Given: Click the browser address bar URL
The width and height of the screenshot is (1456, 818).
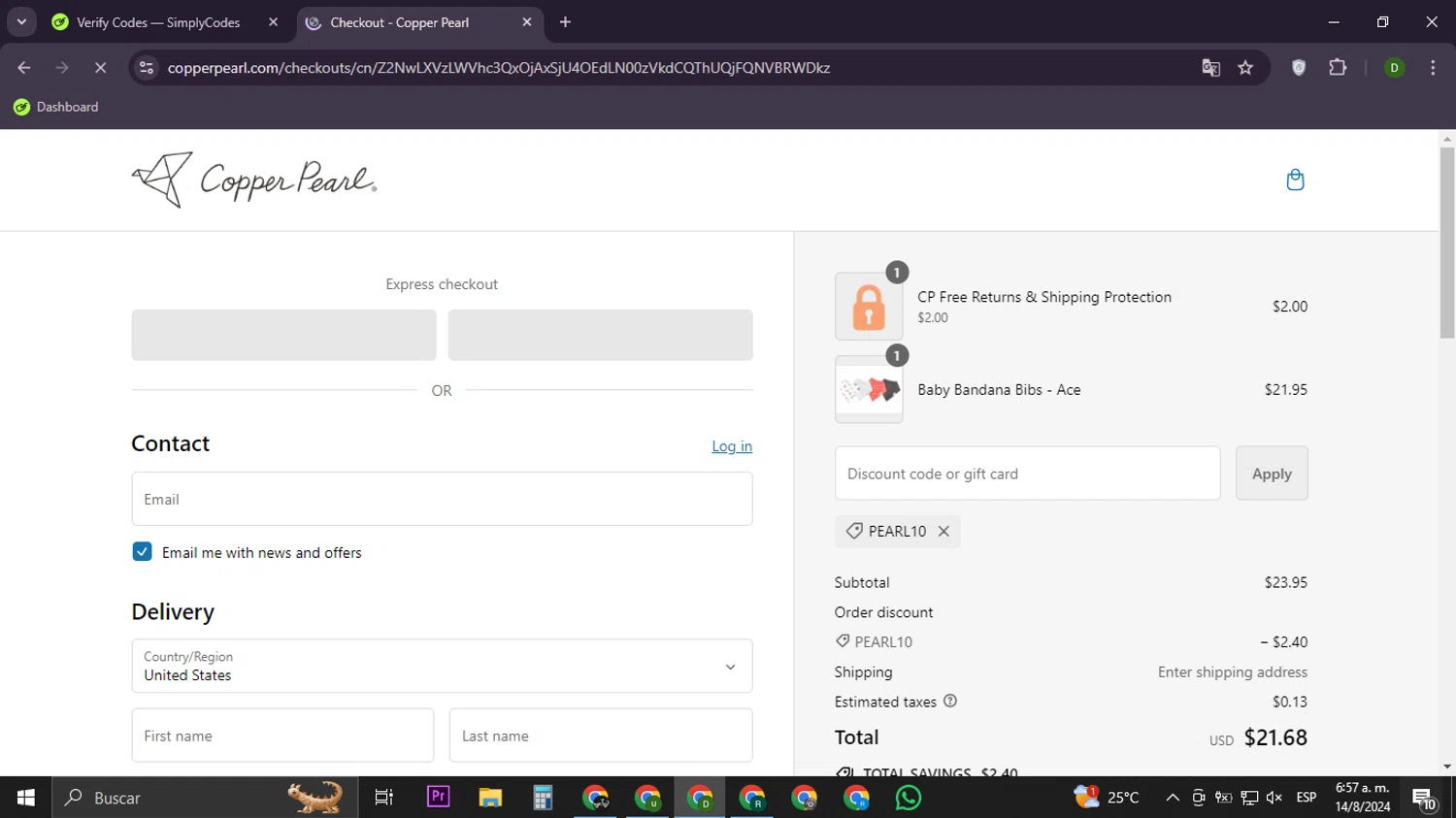Looking at the screenshot, I should pos(498,68).
